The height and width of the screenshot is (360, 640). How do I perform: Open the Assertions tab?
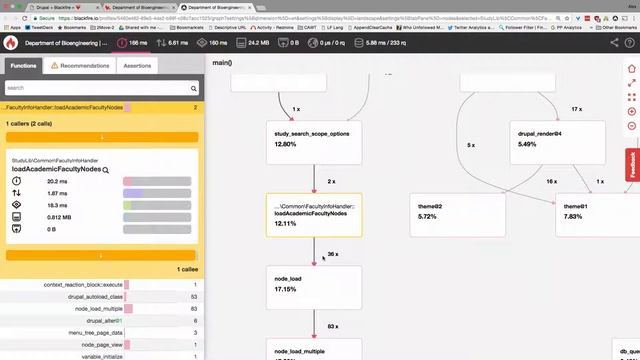coord(137,66)
